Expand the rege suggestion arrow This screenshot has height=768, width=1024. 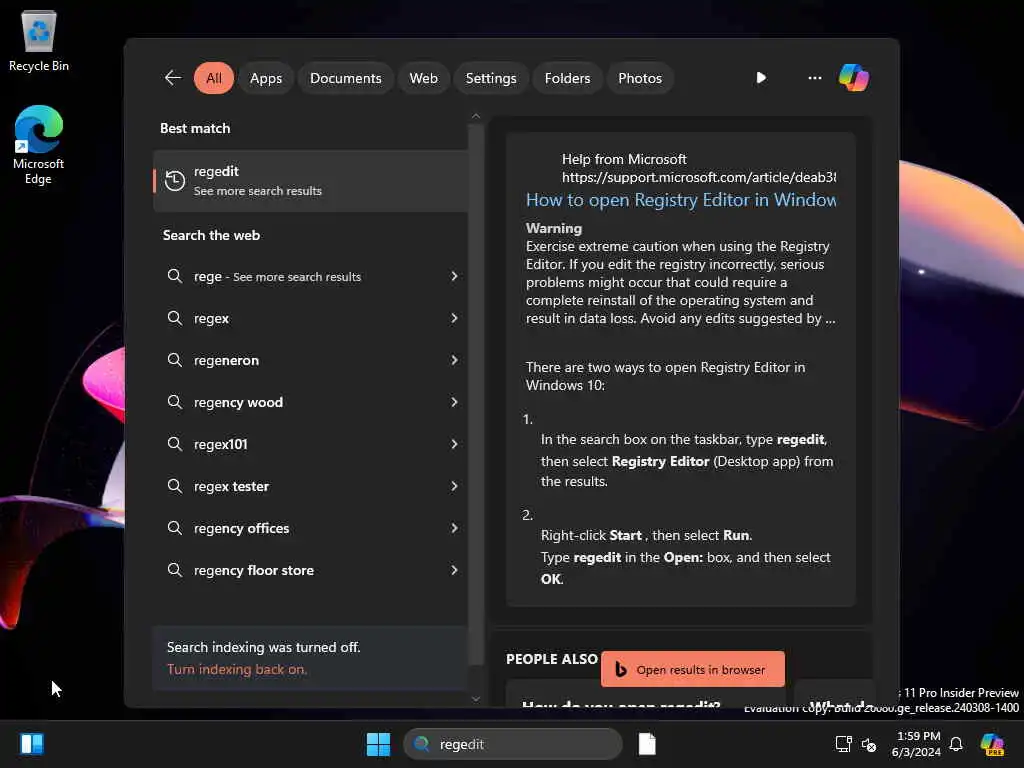click(454, 276)
